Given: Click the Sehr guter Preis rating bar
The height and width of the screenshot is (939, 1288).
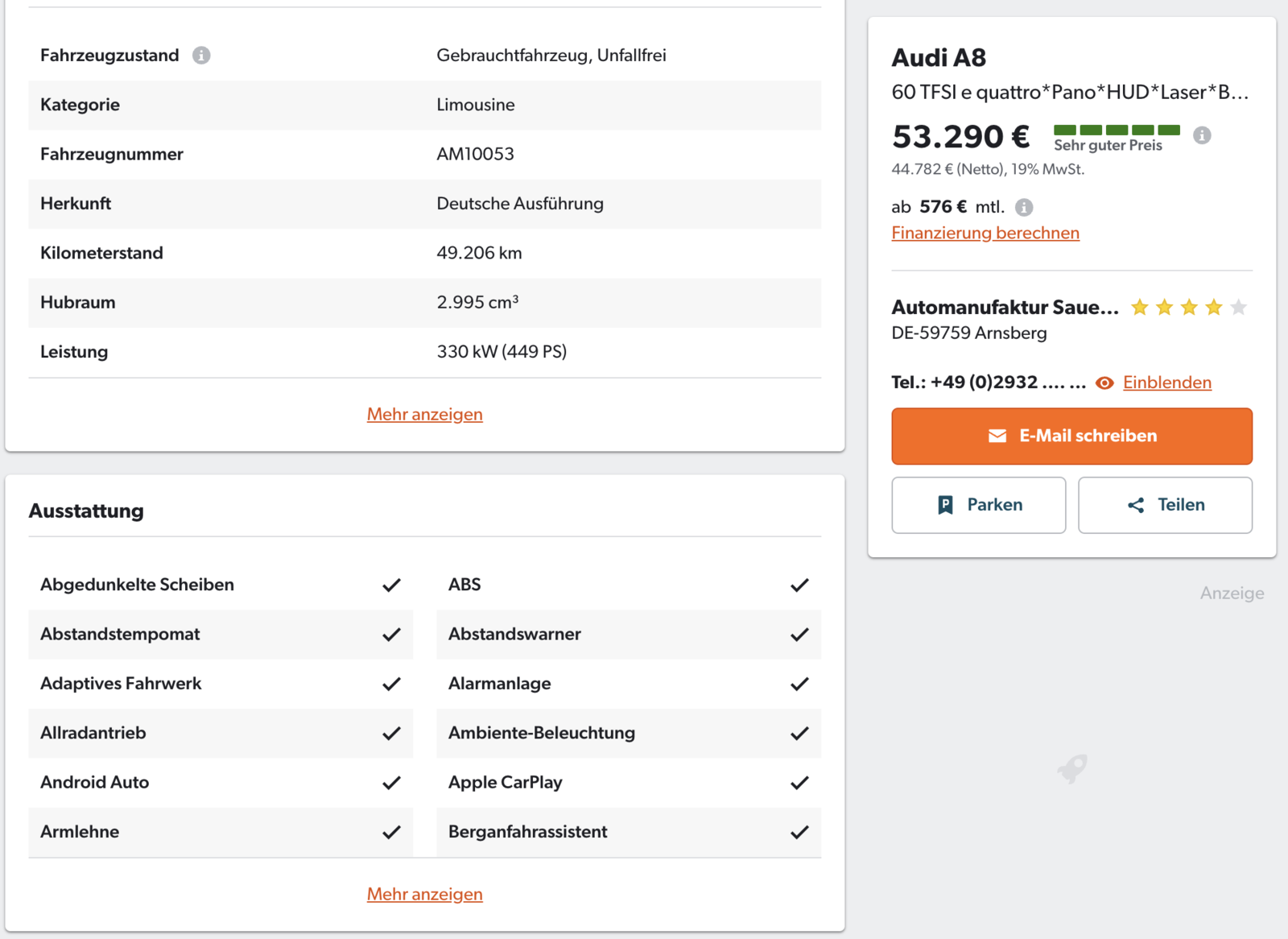Looking at the screenshot, I should (1117, 130).
